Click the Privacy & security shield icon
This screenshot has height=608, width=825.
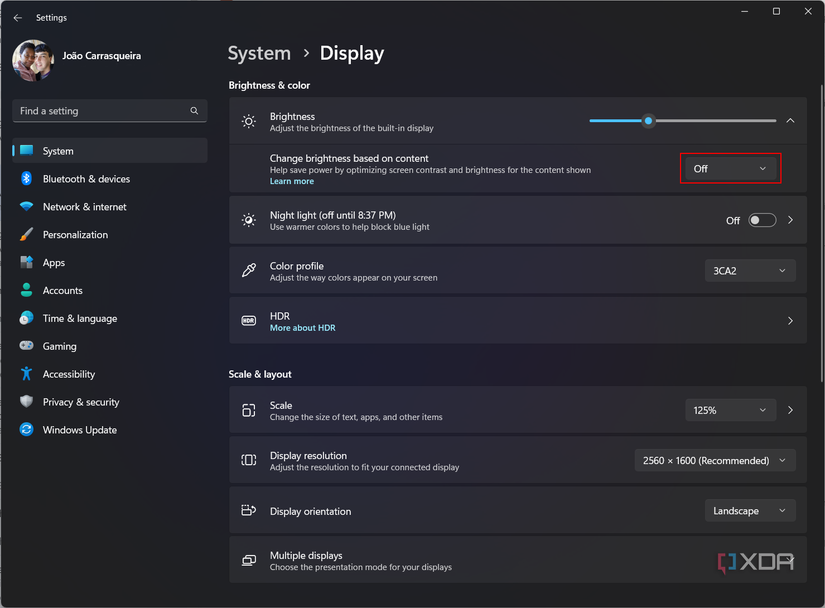pyautogui.click(x=26, y=402)
